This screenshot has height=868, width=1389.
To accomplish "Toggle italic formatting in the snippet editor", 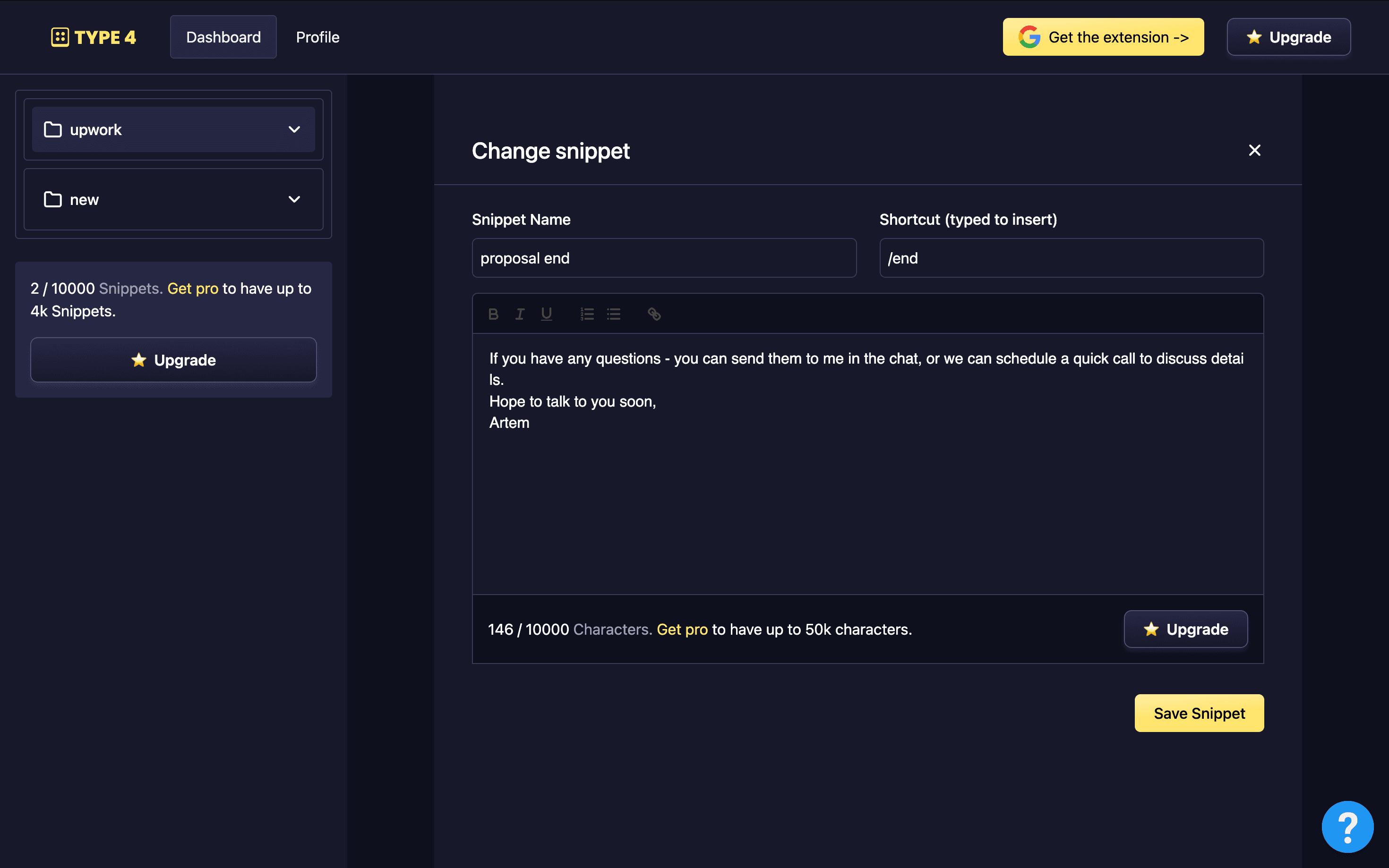I will point(520,314).
